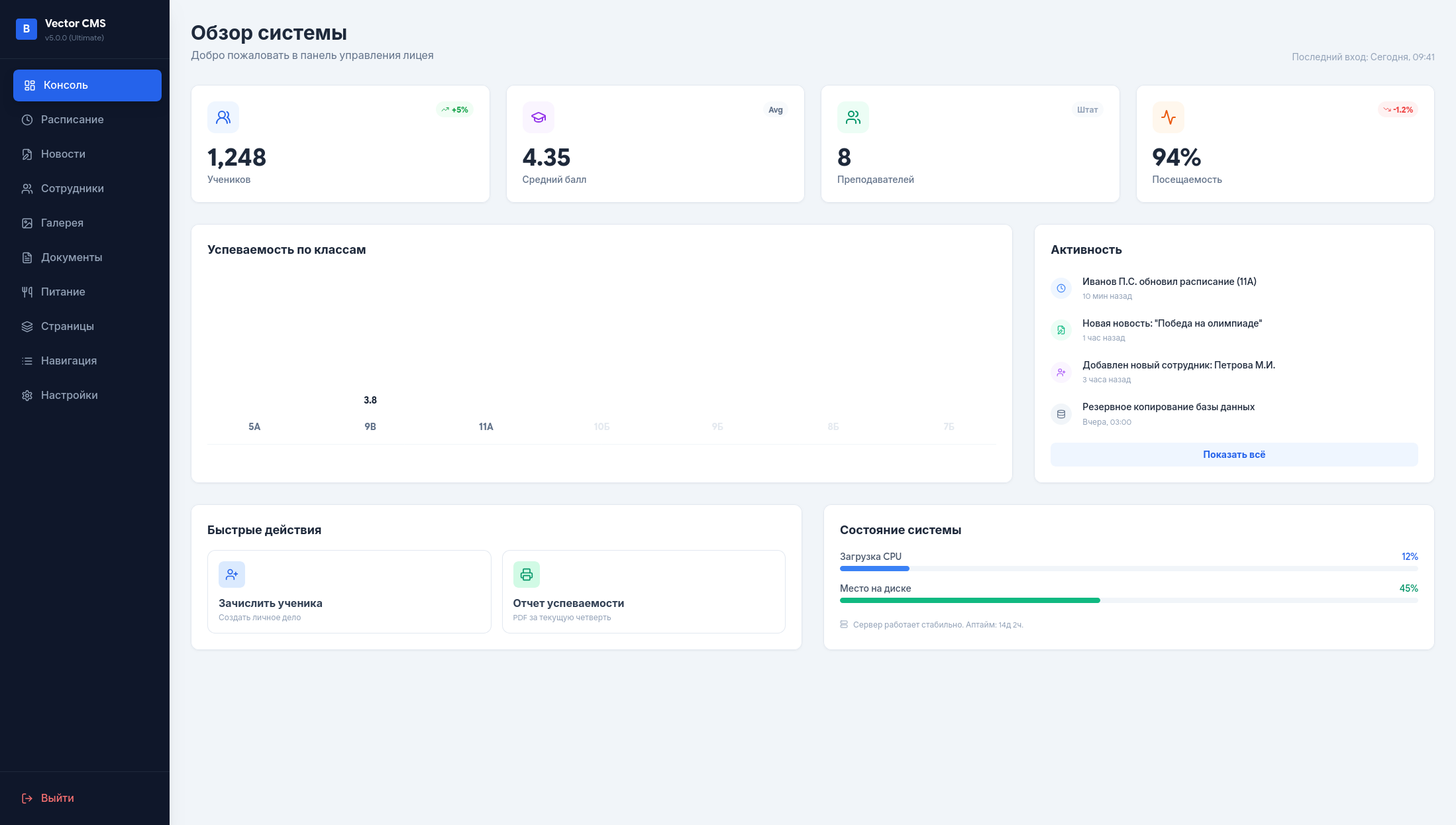Click the Загрузка CPU progress bar
The image size is (1456, 825).
[x=1128, y=569]
